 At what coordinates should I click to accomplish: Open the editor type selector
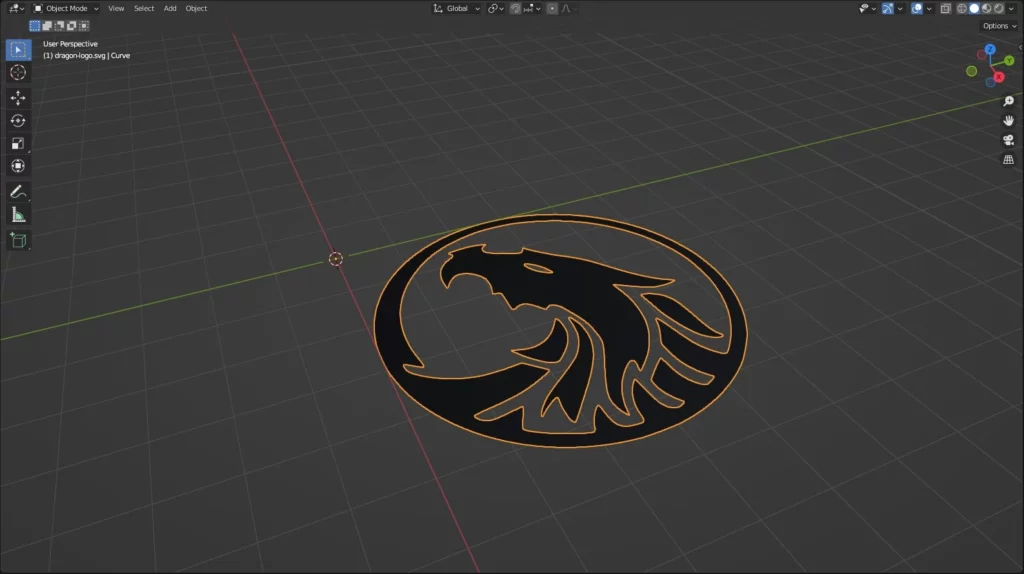tap(16, 8)
